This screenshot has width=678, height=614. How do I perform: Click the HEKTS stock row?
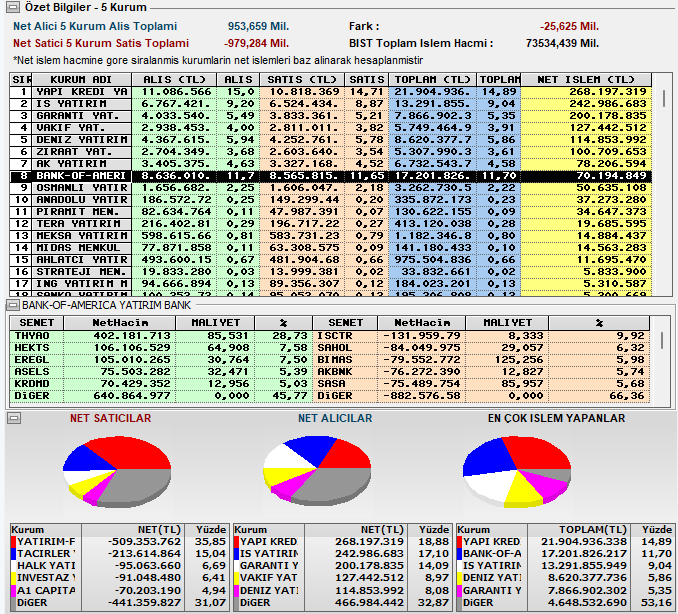click(x=161, y=348)
